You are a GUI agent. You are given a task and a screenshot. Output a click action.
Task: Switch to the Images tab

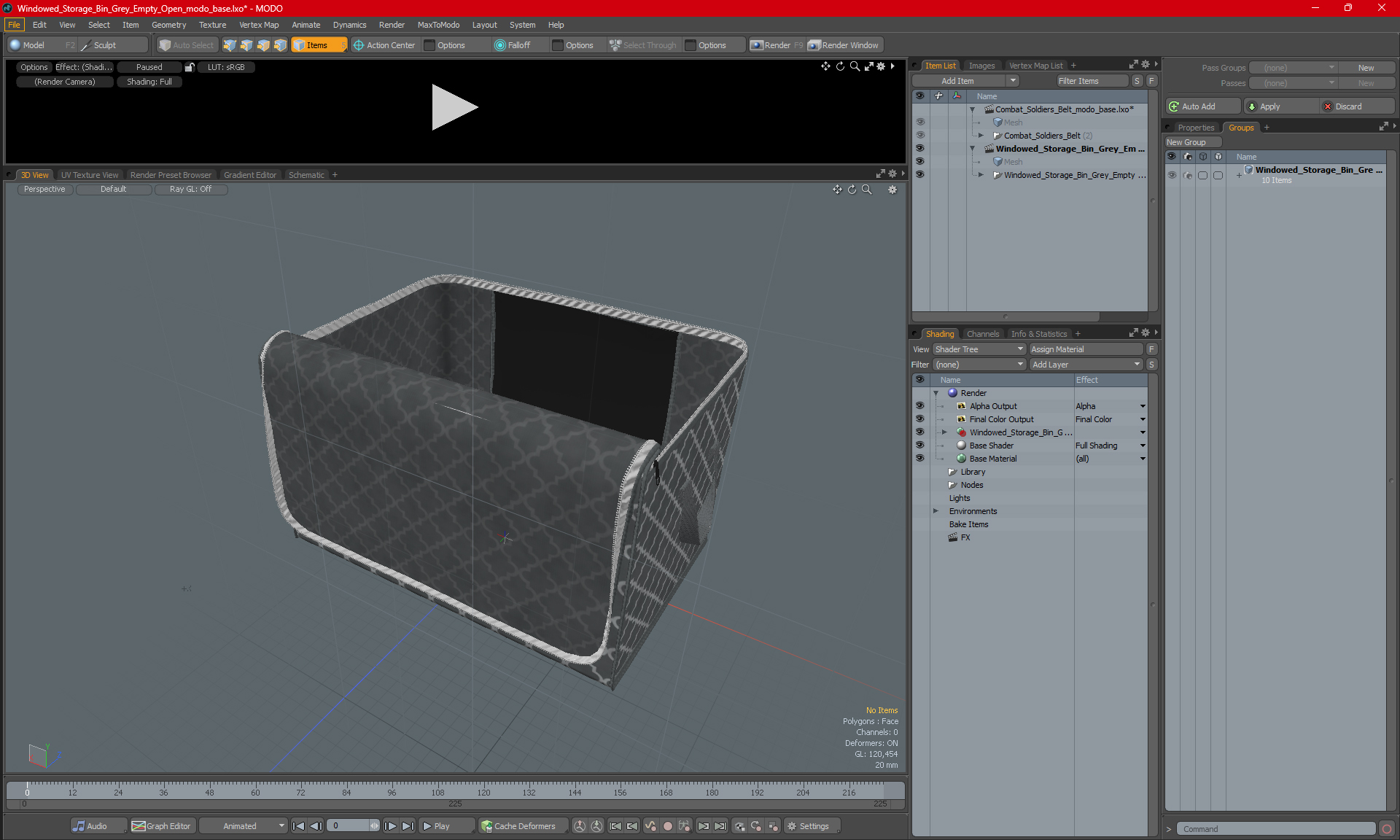click(x=981, y=66)
